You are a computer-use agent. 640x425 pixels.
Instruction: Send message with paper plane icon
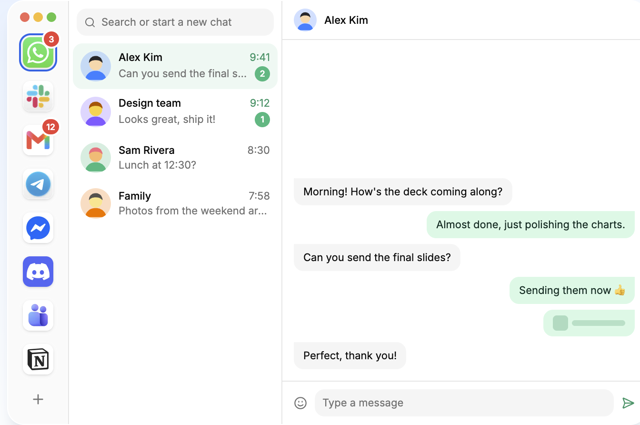[x=628, y=403]
